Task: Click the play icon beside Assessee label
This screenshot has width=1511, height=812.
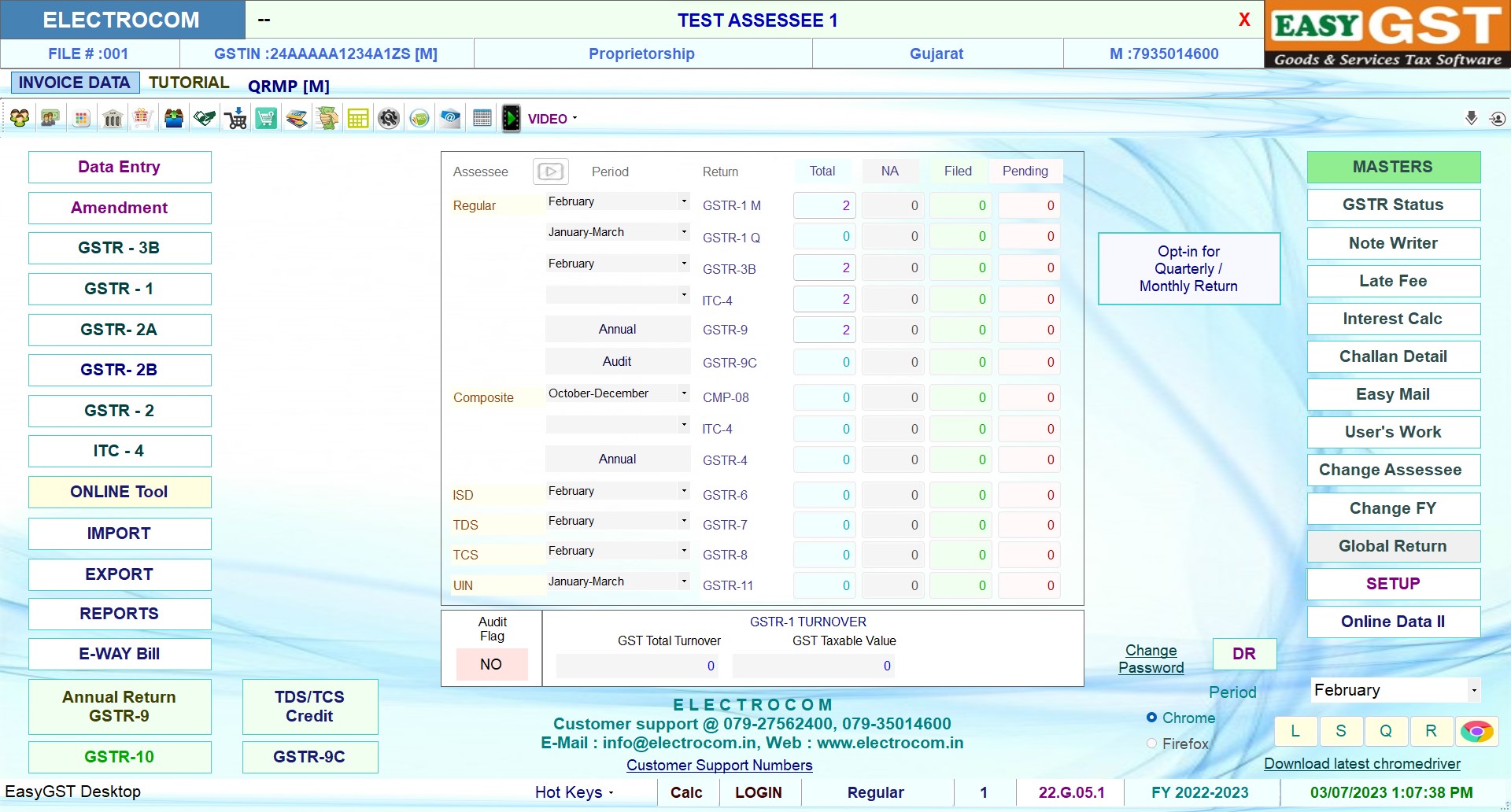Action: click(550, 172)
